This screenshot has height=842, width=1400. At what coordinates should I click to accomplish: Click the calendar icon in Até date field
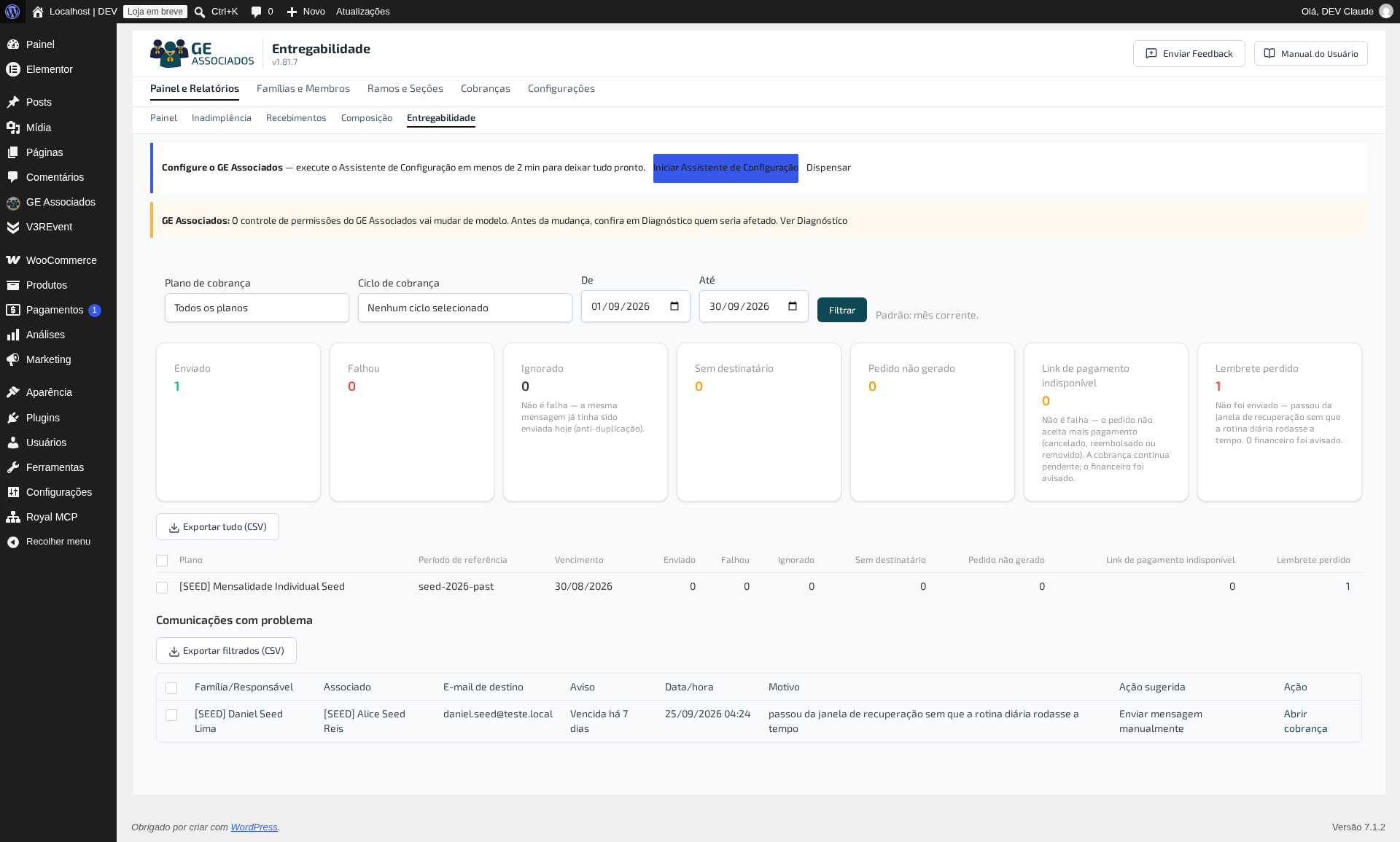[x=793, y=306]
